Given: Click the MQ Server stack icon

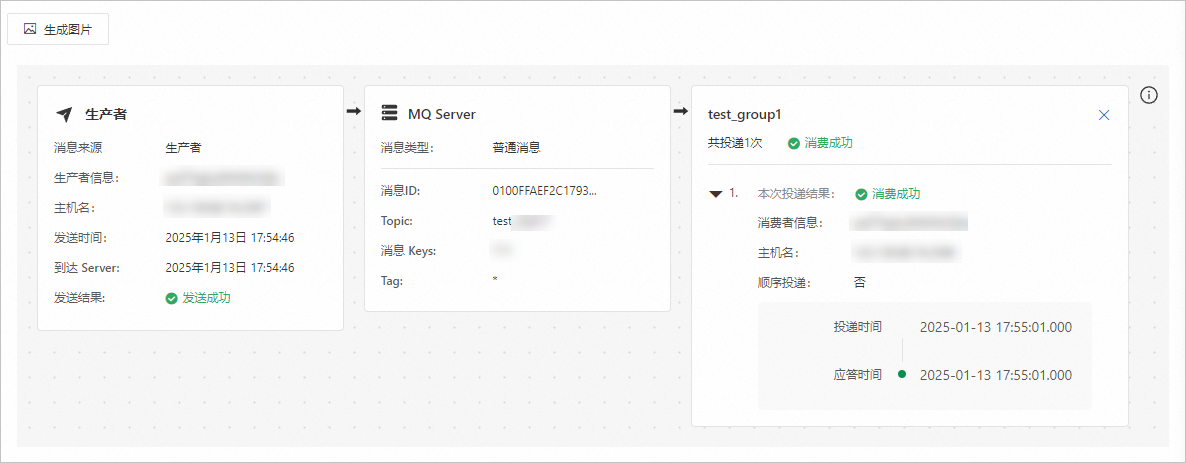Looking at the screenshot, I should pyautogui.click(x=389, y=114).
